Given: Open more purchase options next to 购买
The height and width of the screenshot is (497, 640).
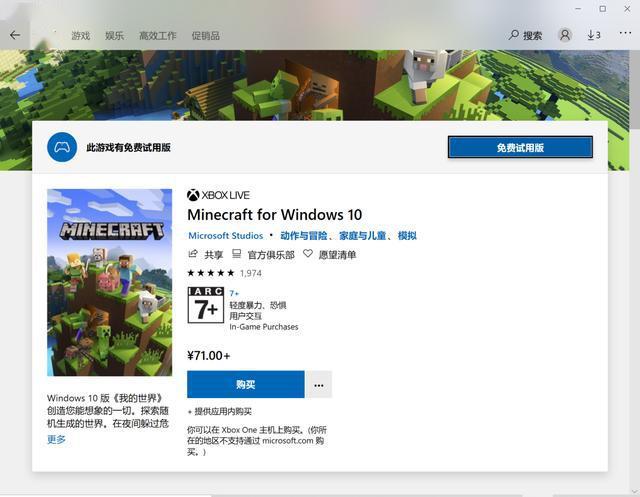Looking at the screenshot, I should (319, 384).
